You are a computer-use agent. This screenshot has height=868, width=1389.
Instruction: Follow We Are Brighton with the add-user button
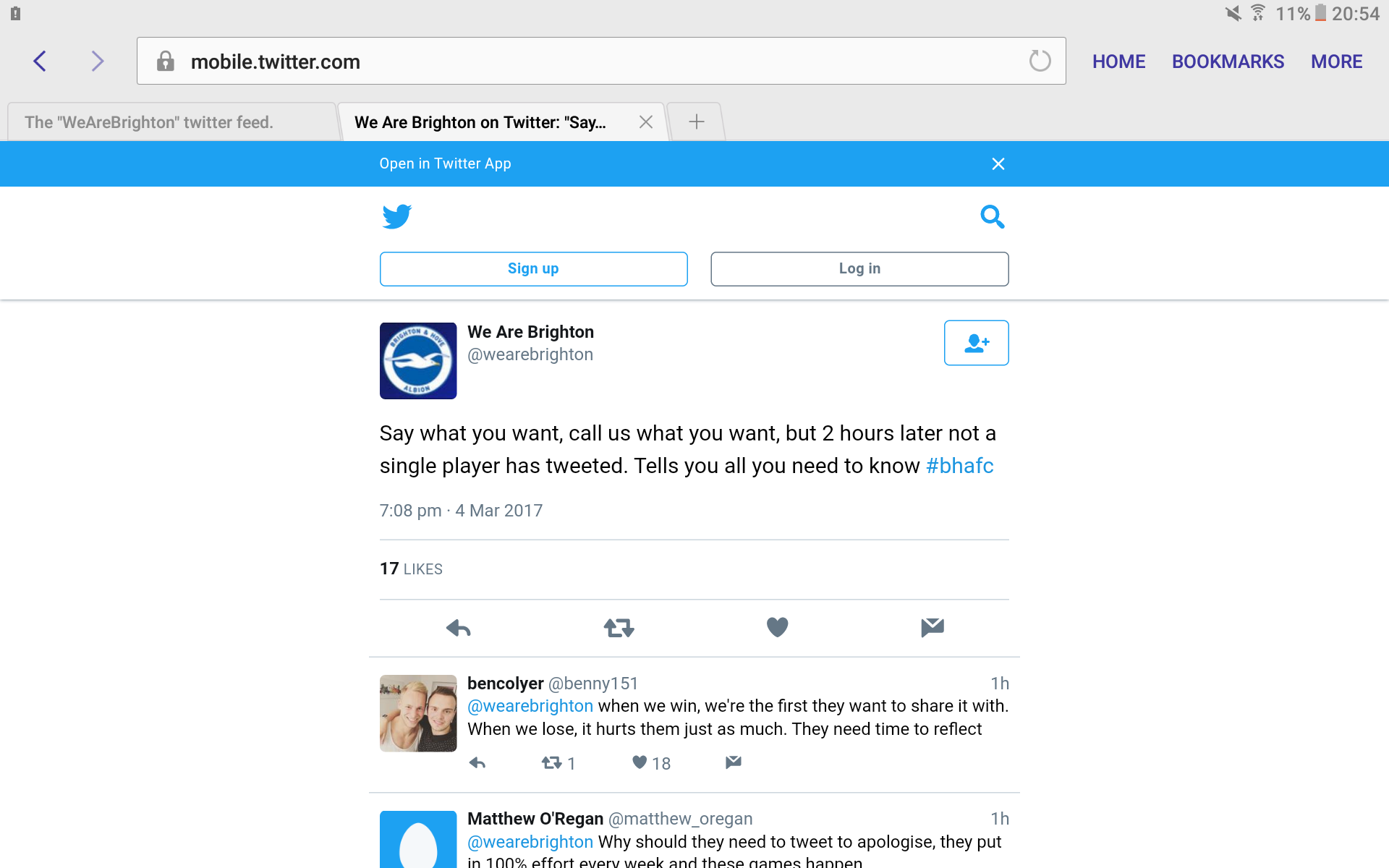(x=976, y=343)
